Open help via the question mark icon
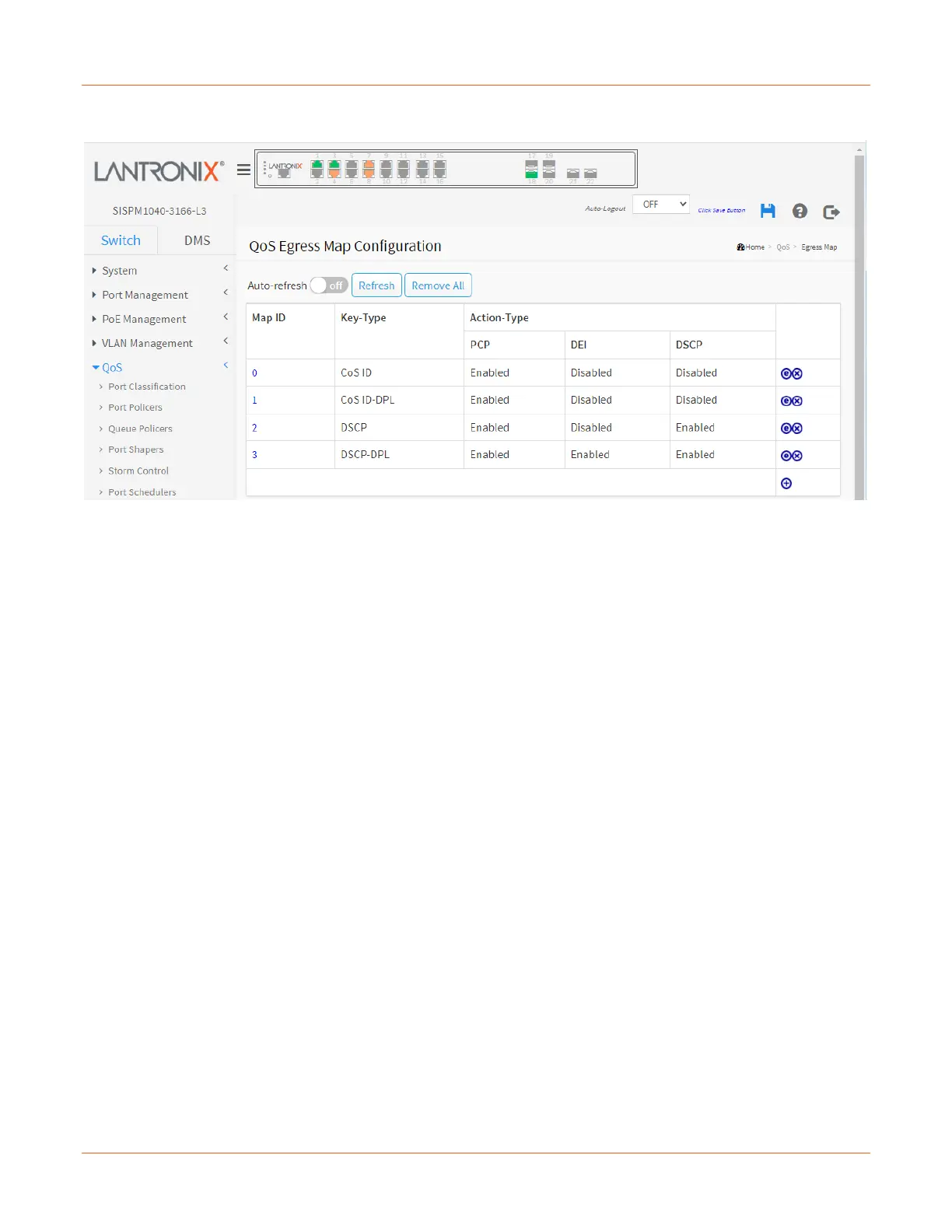952x1232 pixels. click(800, 211)
